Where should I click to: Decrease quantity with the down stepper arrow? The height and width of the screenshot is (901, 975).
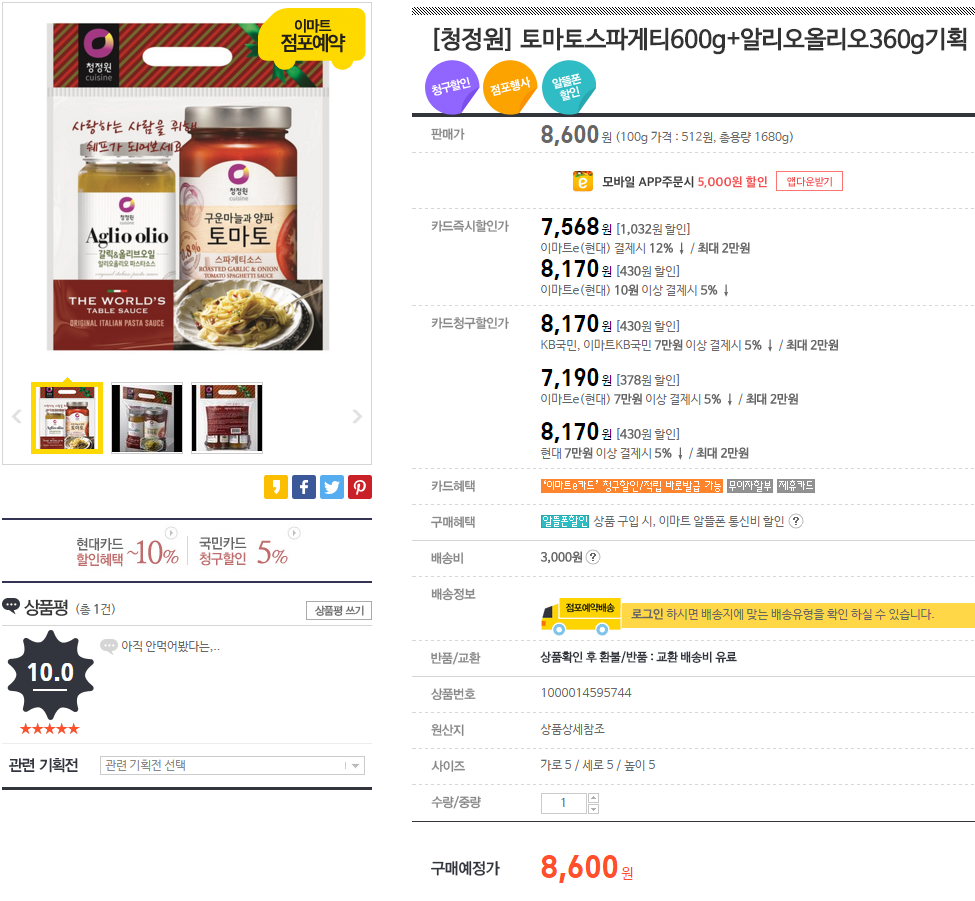593,808
